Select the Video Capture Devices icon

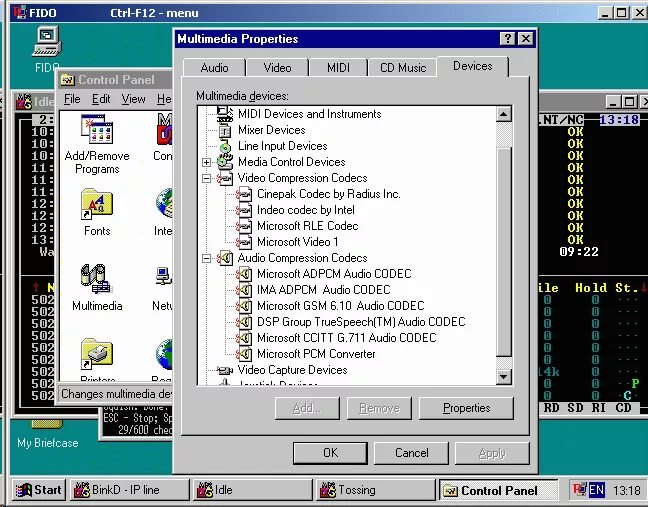[225, 370]
